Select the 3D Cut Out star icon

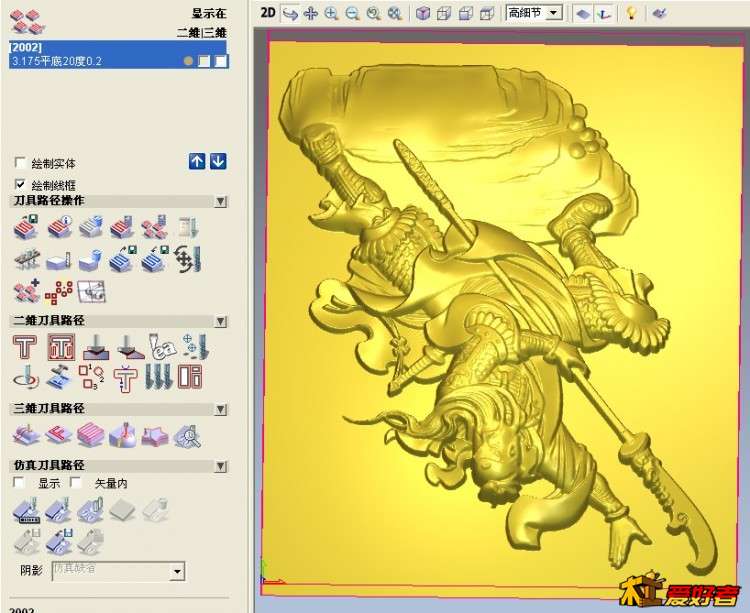155,437
